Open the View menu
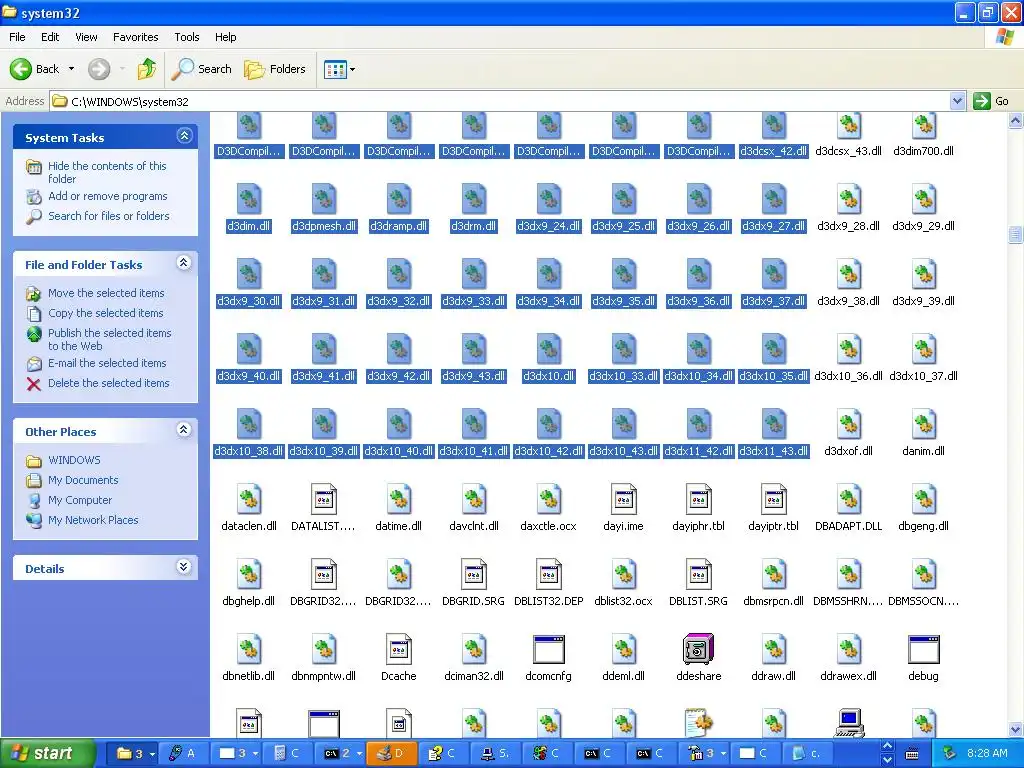The image size is (1024, 768). click(86, 37)
